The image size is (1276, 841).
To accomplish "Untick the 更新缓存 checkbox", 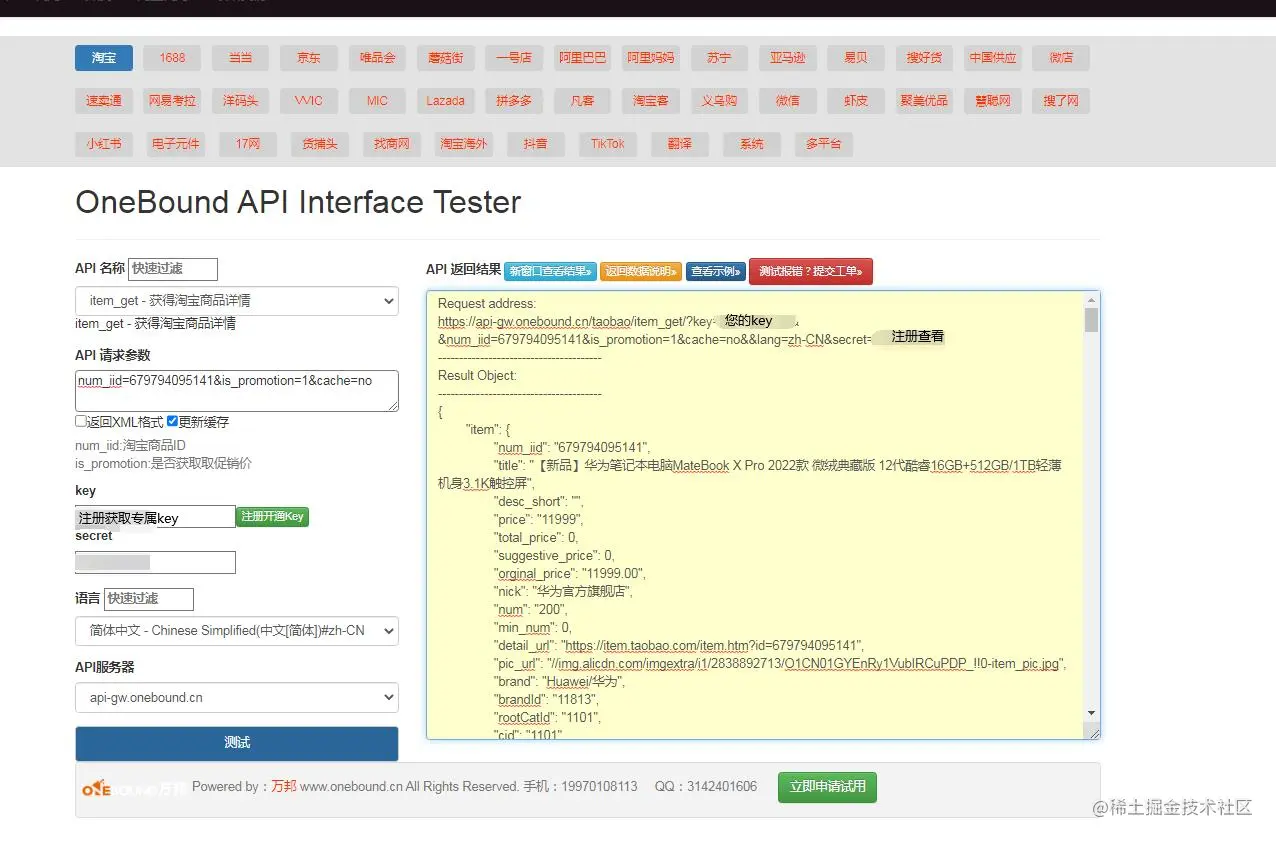I will (x=173, y=422).
